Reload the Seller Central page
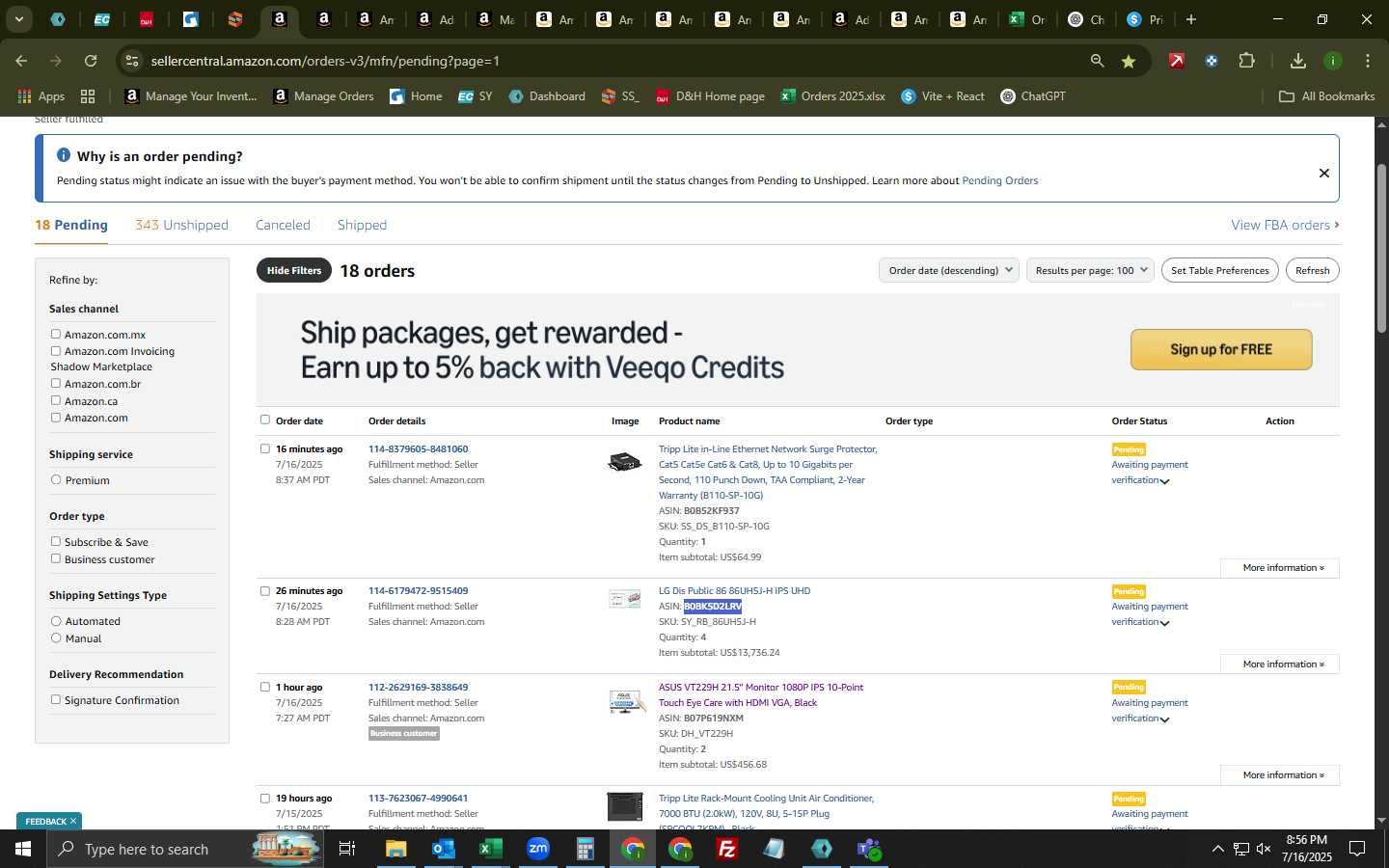This screenshot has height=868, width=1389. click(x=91, y=61)
